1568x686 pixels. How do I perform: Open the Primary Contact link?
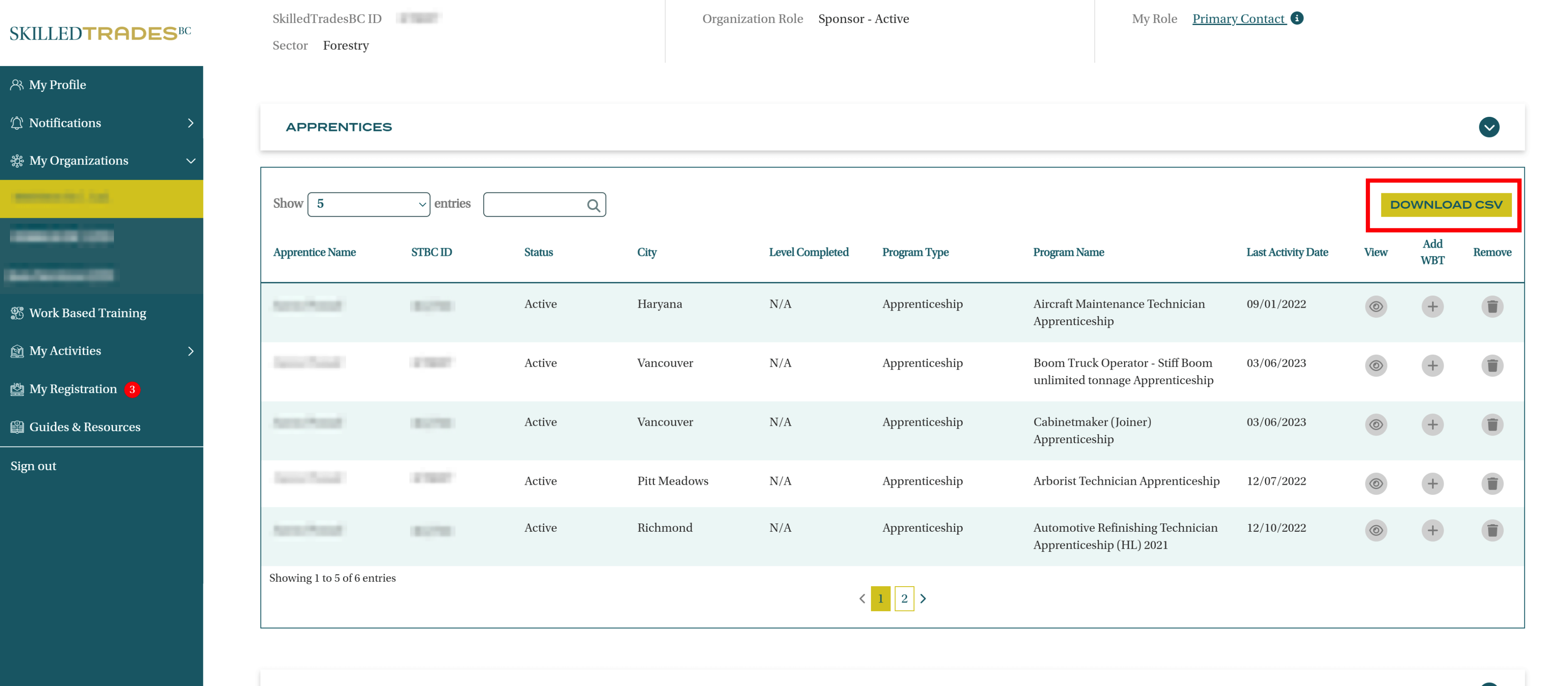coord(1238,19)
